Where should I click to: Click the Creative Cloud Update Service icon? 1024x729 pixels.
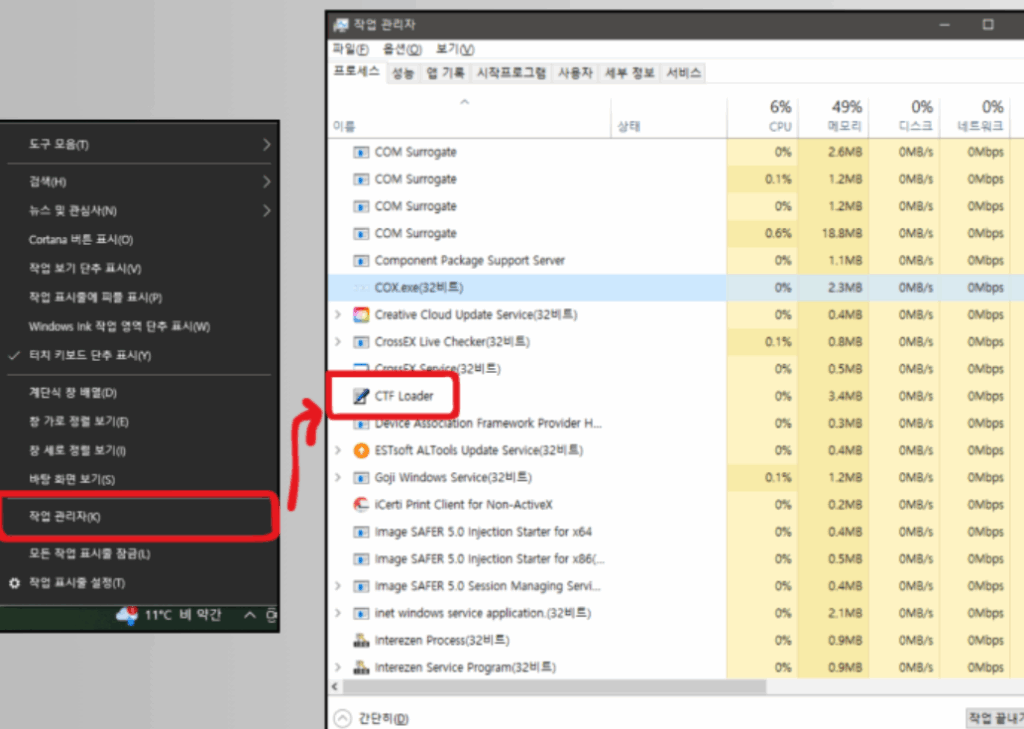pyautogui.click(x=360, y=315)
